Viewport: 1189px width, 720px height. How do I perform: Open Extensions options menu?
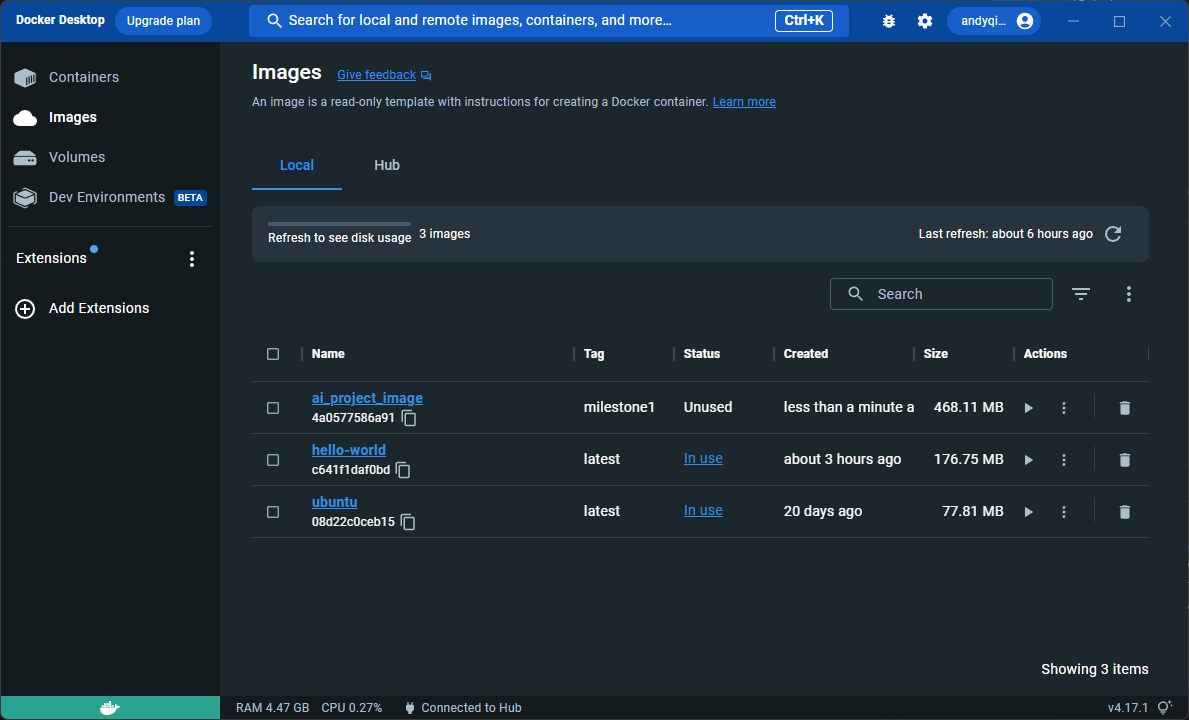click(192, 259)
